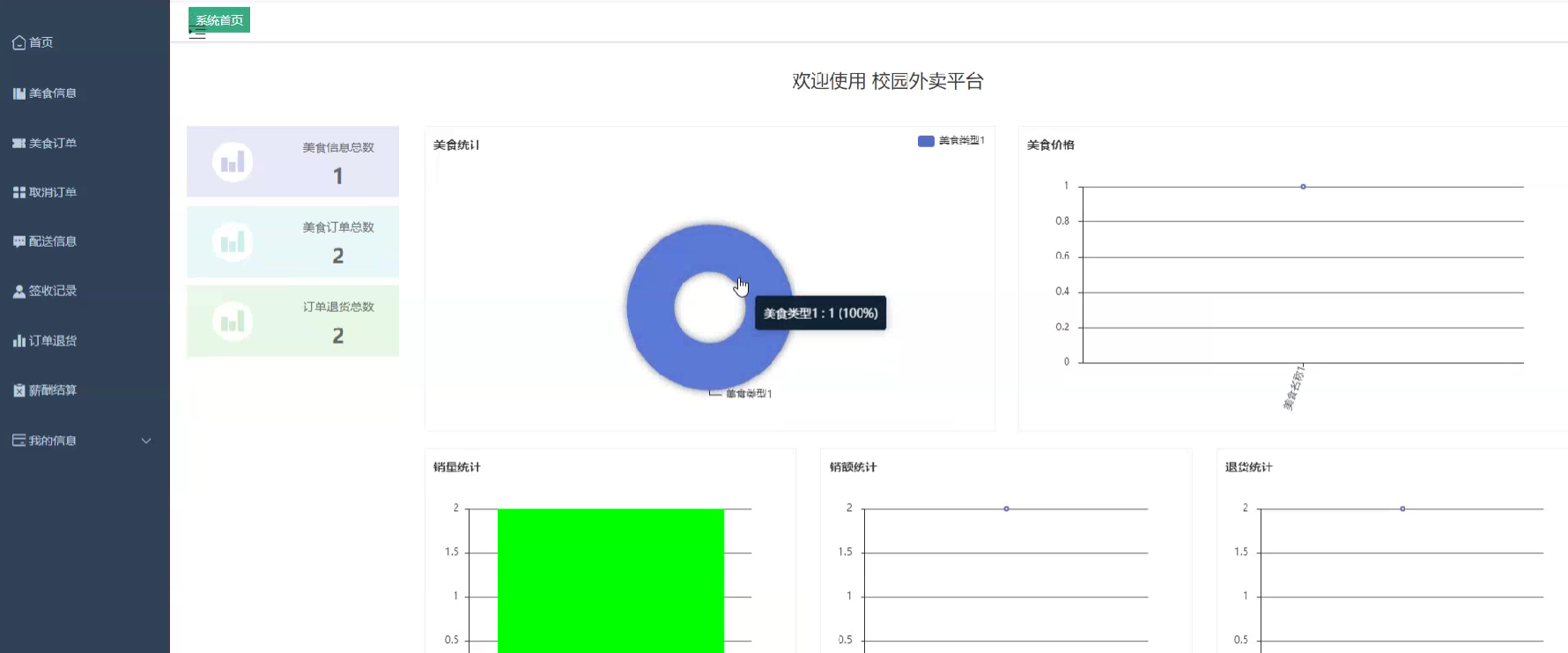Click the chart icon on 美食订单总数 card
This screenshot has width=1568, height=653.
coord(233,242)
